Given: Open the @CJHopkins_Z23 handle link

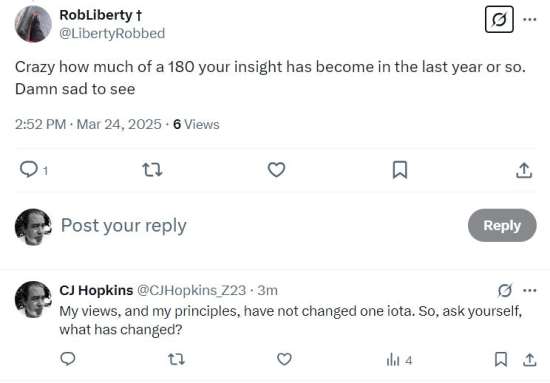Looking at the screenshot, I should 191,290.
